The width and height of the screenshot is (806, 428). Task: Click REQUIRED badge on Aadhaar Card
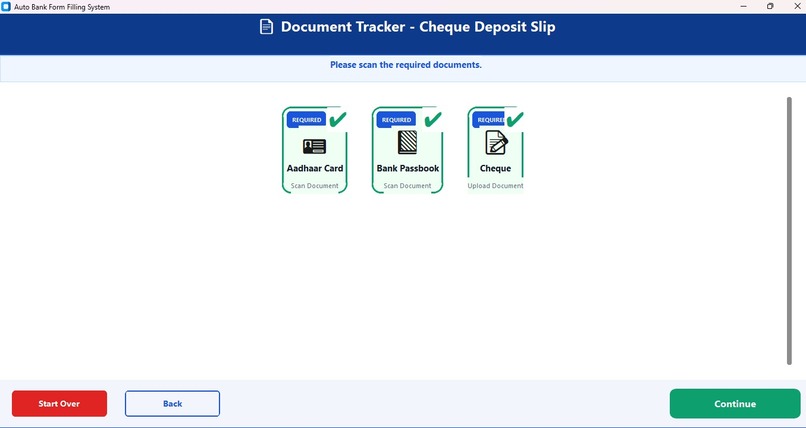(x=306, y=120)
